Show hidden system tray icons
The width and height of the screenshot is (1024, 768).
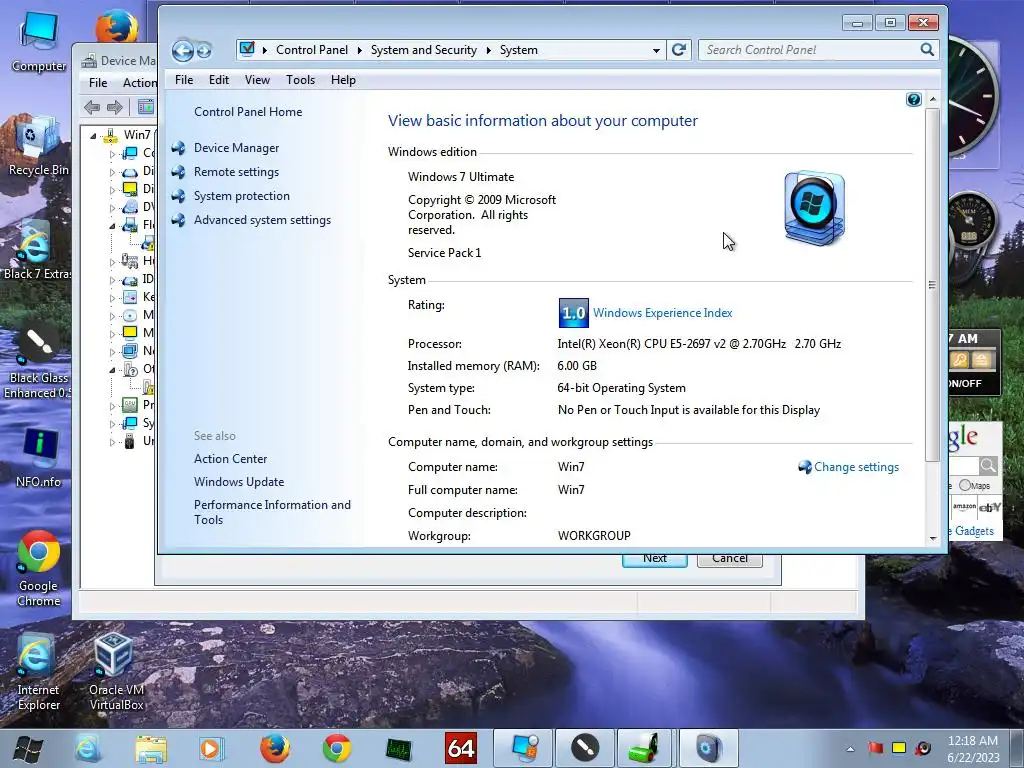(850, 749)
